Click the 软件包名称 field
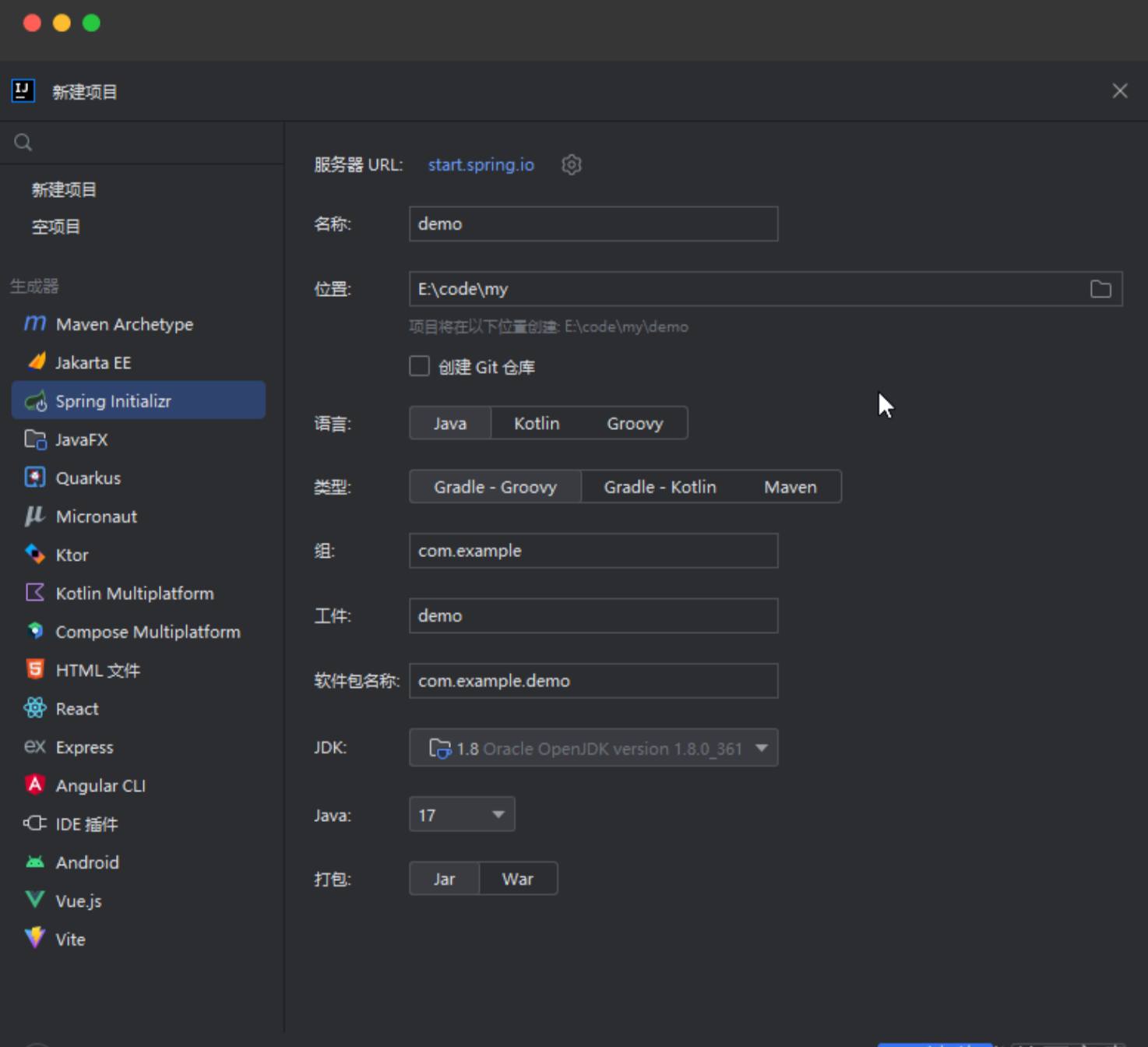Image resolution: width=1148 pixels, height=1047 pixels. [593, 681]
